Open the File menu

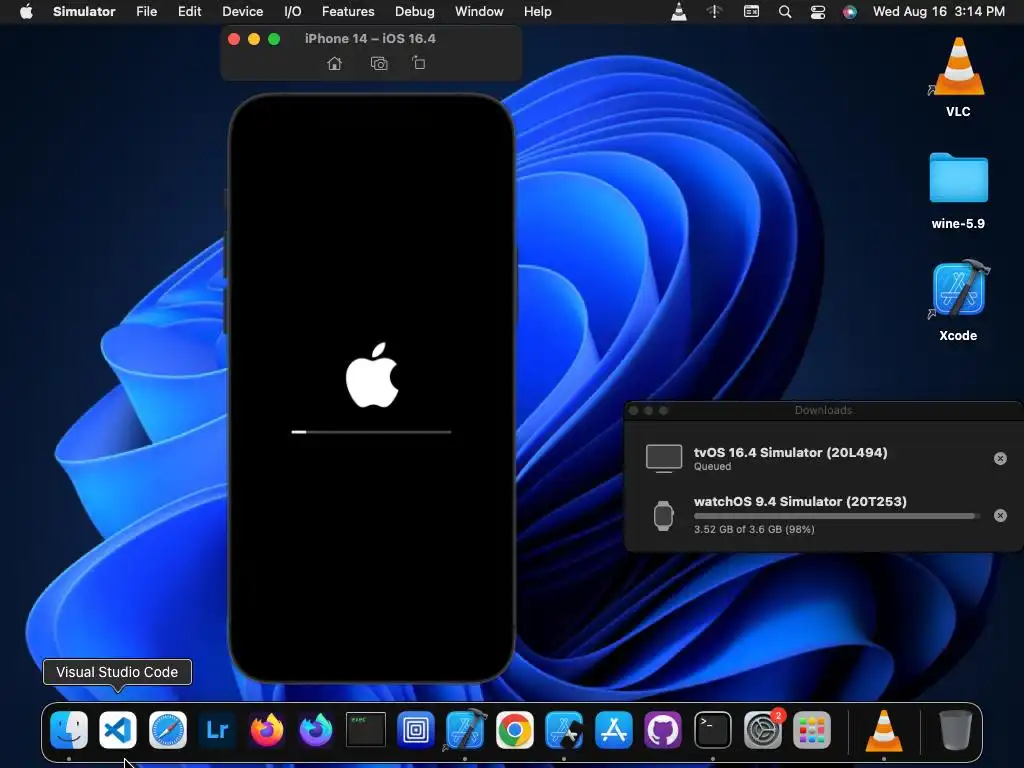point(146,11)
